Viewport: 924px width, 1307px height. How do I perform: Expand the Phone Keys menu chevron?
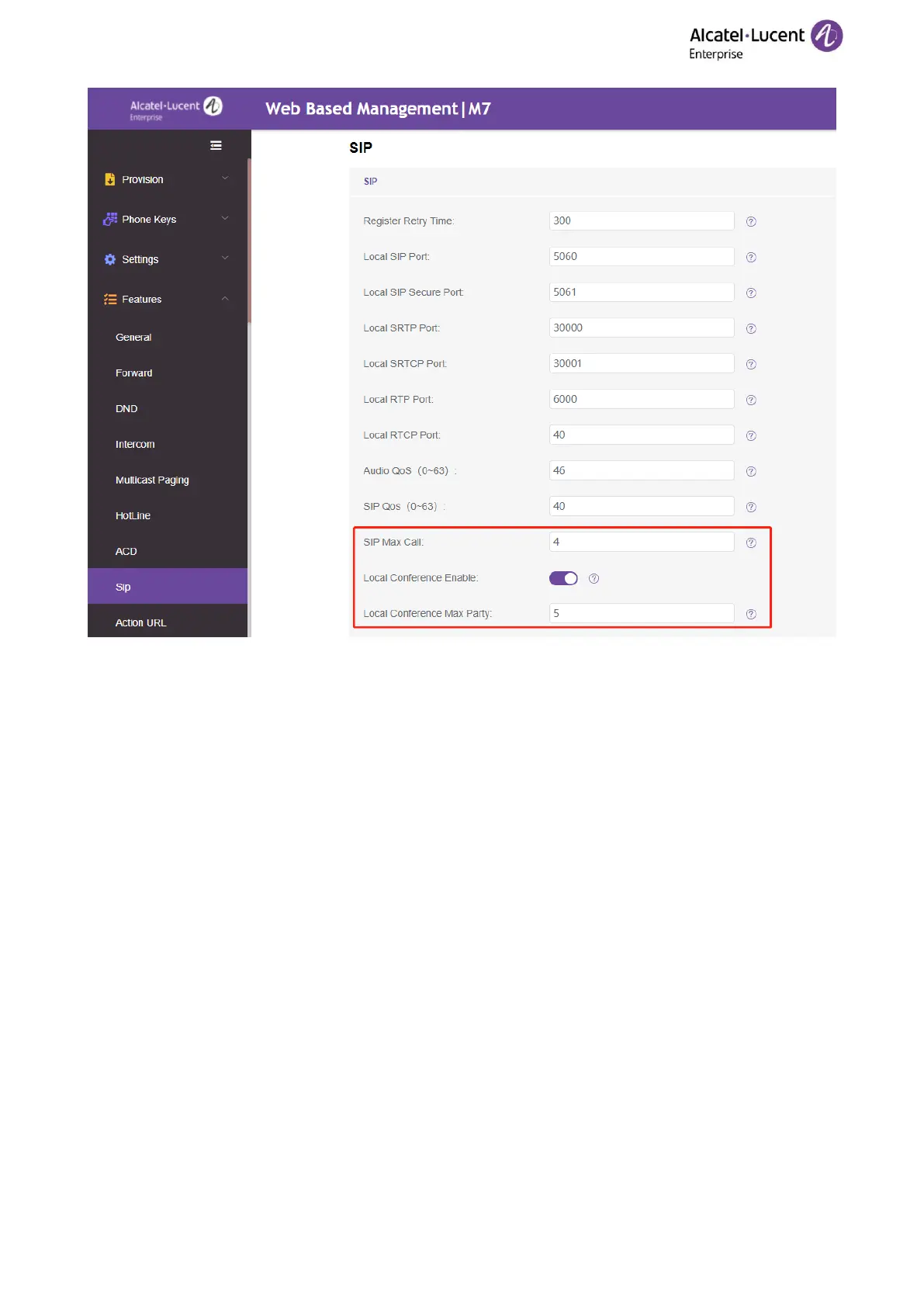(225, 218)
